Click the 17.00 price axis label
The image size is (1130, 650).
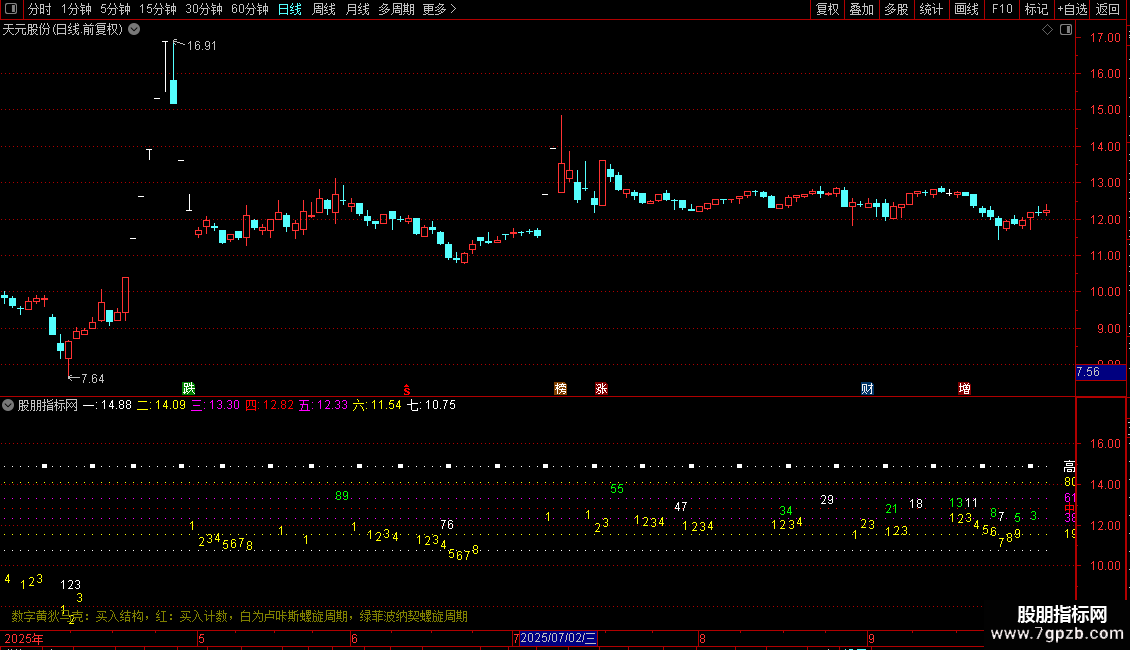[1105, 37]
